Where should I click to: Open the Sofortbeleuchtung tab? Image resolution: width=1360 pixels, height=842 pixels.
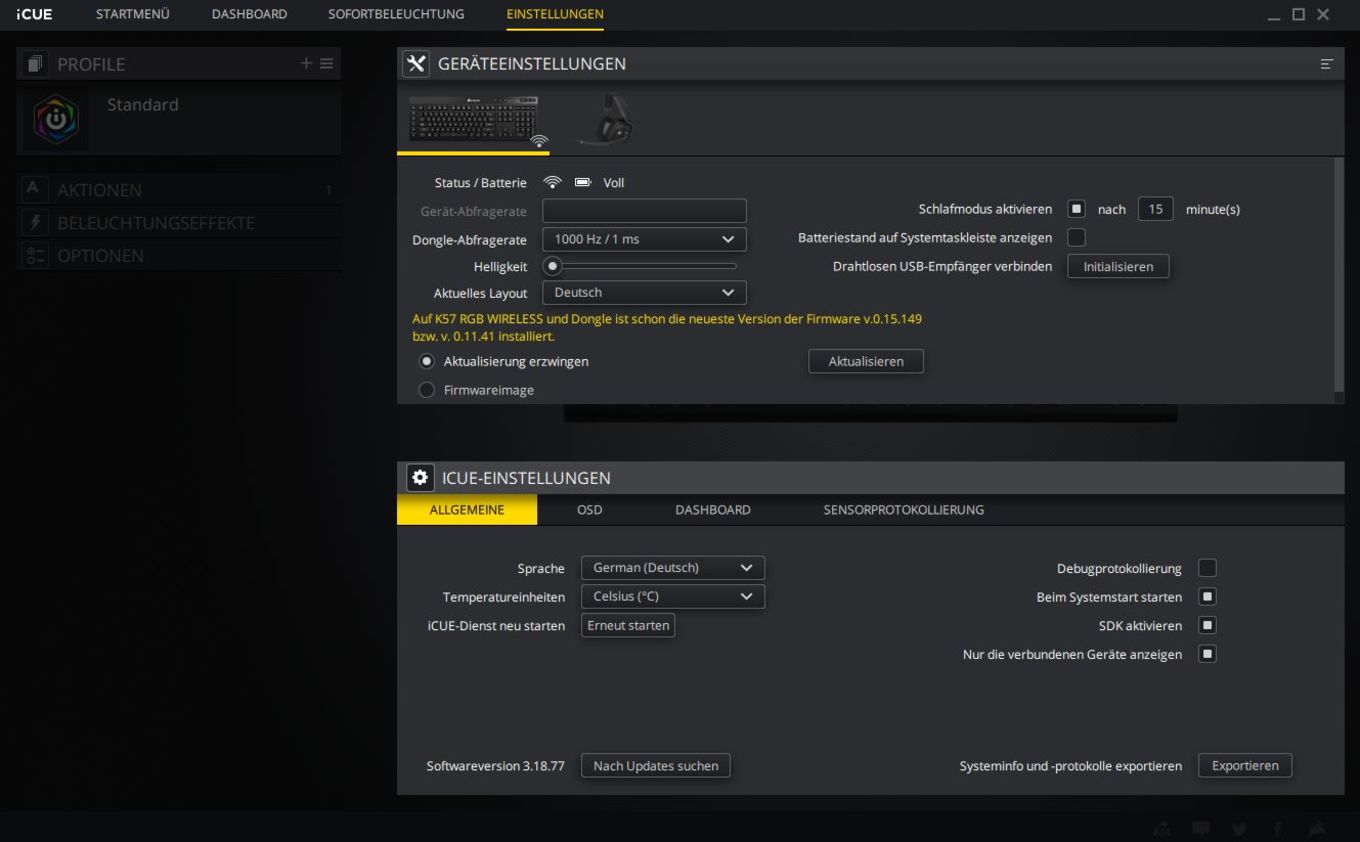click(396, 14)
